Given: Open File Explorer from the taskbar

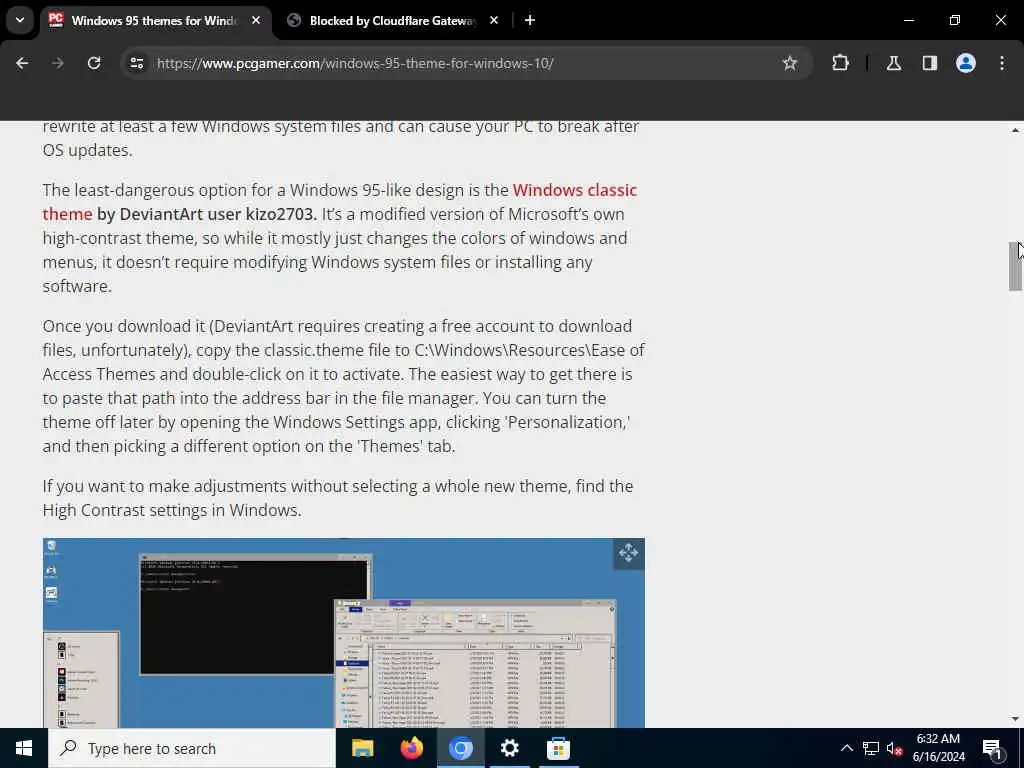Looking at the screenshot, I should tap(362, 748).
